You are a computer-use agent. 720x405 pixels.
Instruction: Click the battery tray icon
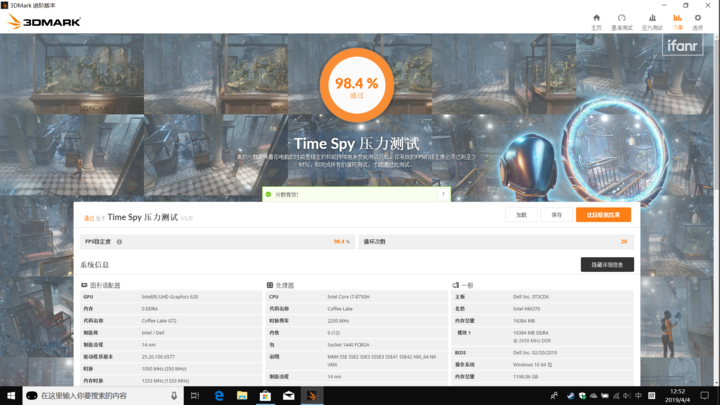605,395
